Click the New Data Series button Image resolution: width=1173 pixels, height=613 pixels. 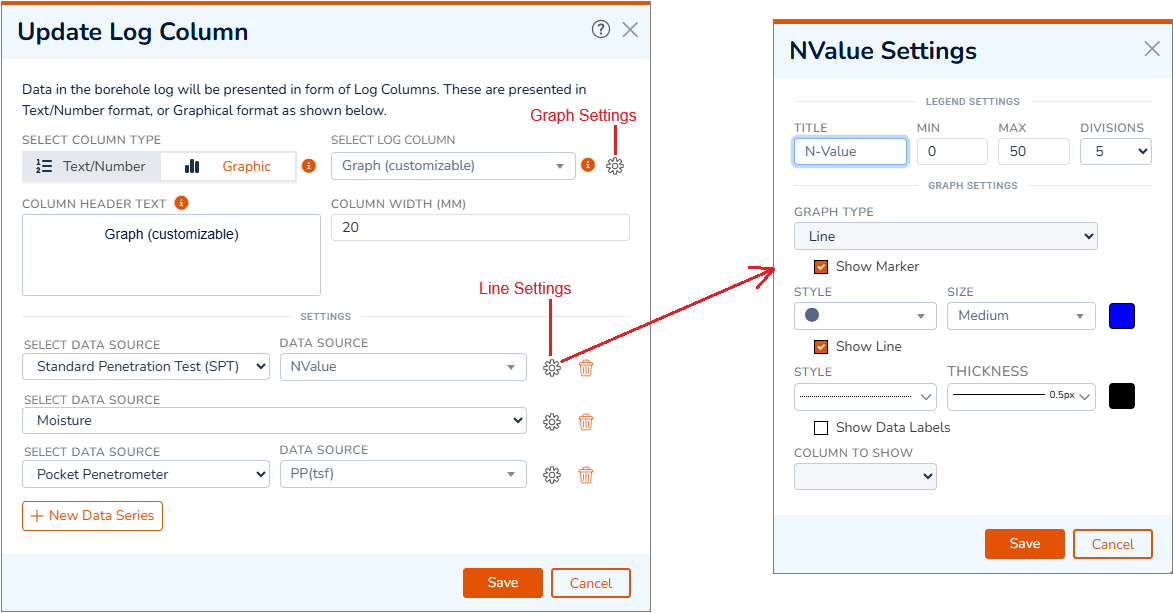coord(92,516)
